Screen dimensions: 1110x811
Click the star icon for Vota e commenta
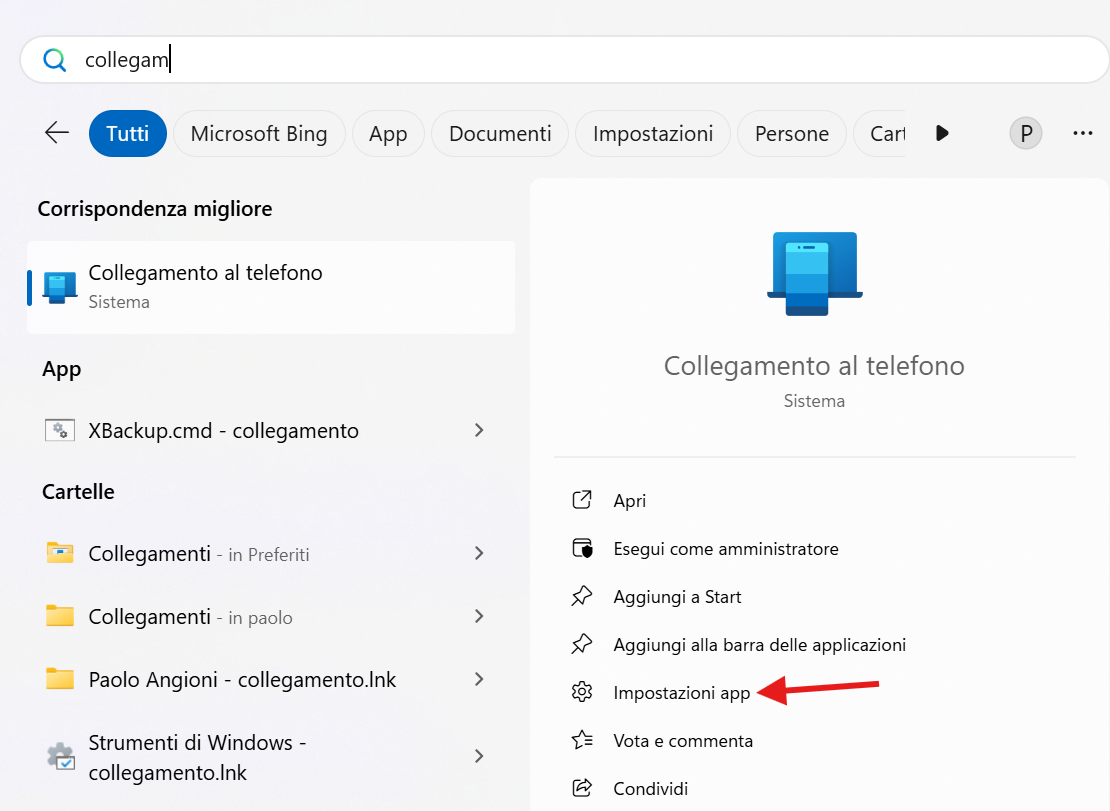(582, 740)
